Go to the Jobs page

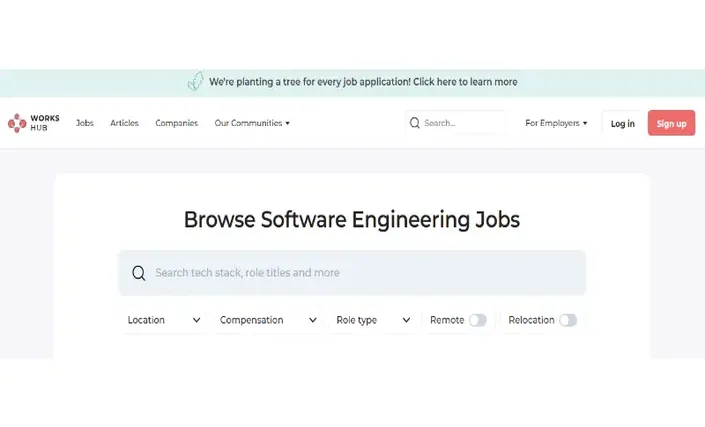pyautogui.click(x=85, y=123)
